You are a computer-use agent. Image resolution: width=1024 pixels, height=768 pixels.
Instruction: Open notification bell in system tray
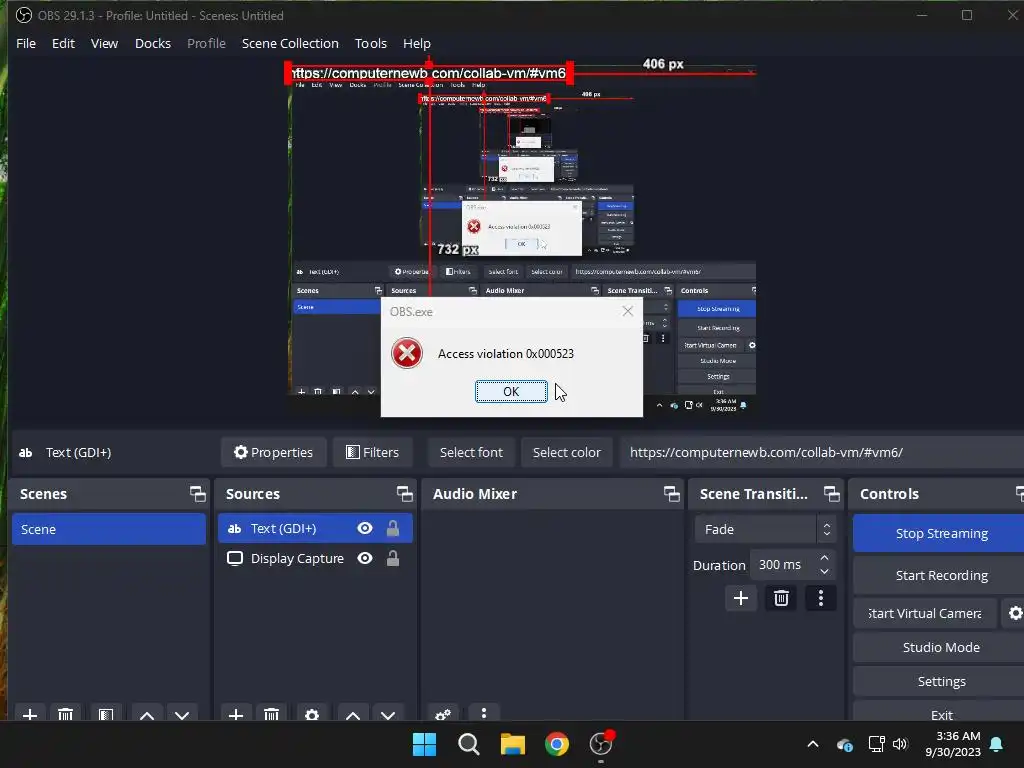(997, 744)
